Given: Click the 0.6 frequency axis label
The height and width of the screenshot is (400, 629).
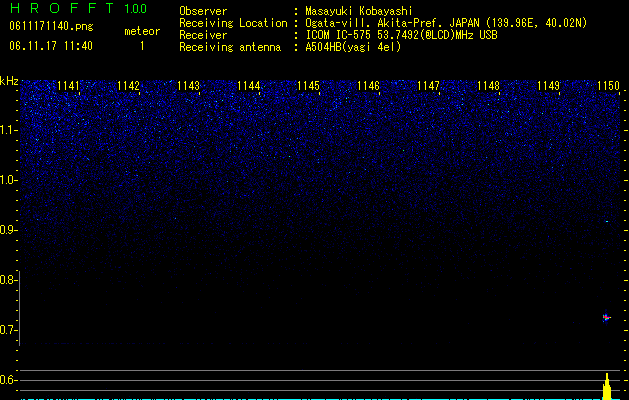Looking at the screenshot, I should point(8,380).
